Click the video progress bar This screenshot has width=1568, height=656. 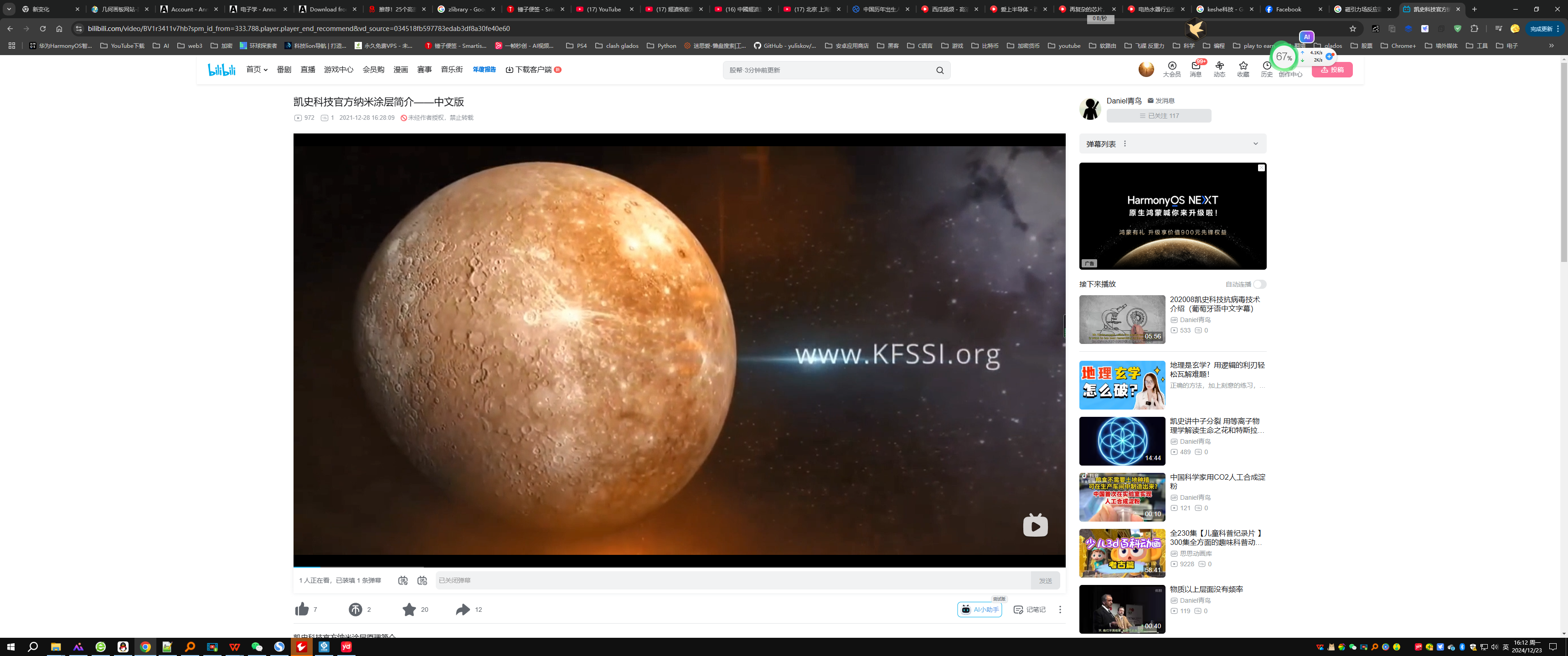(679, 567)
